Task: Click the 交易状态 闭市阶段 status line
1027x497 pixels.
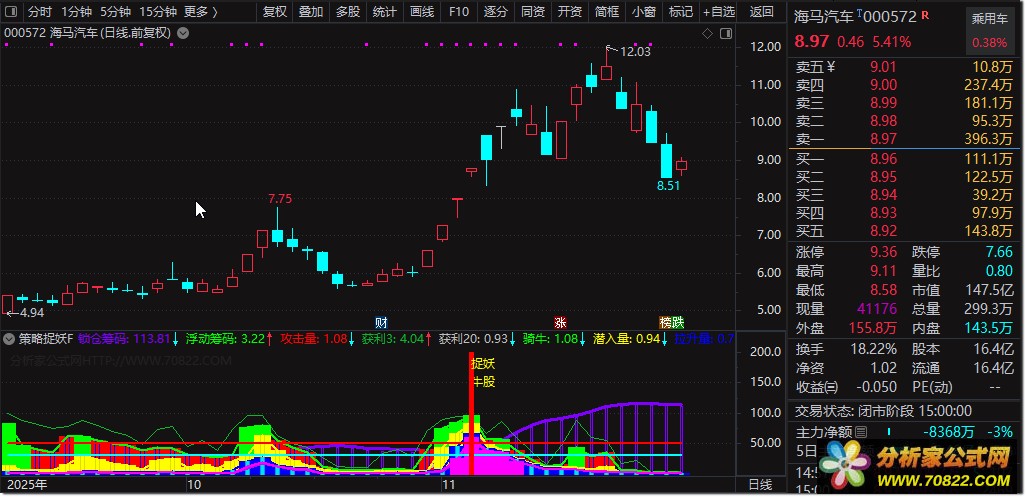Action: coord(884,411)
